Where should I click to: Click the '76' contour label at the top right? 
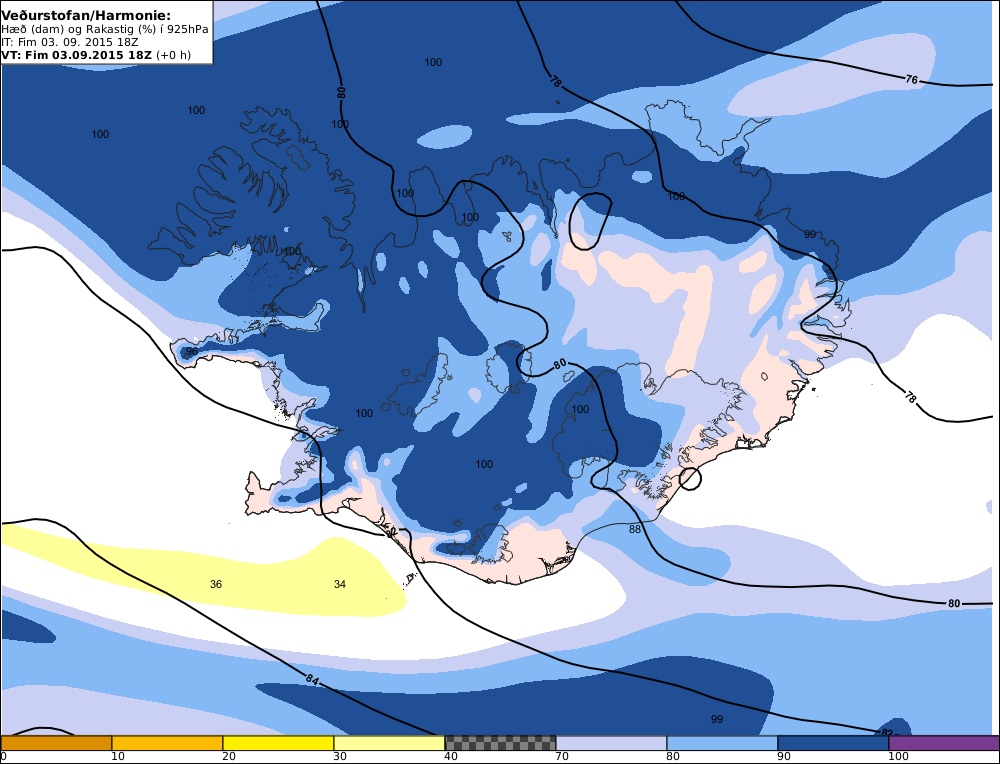pos(912,80)
